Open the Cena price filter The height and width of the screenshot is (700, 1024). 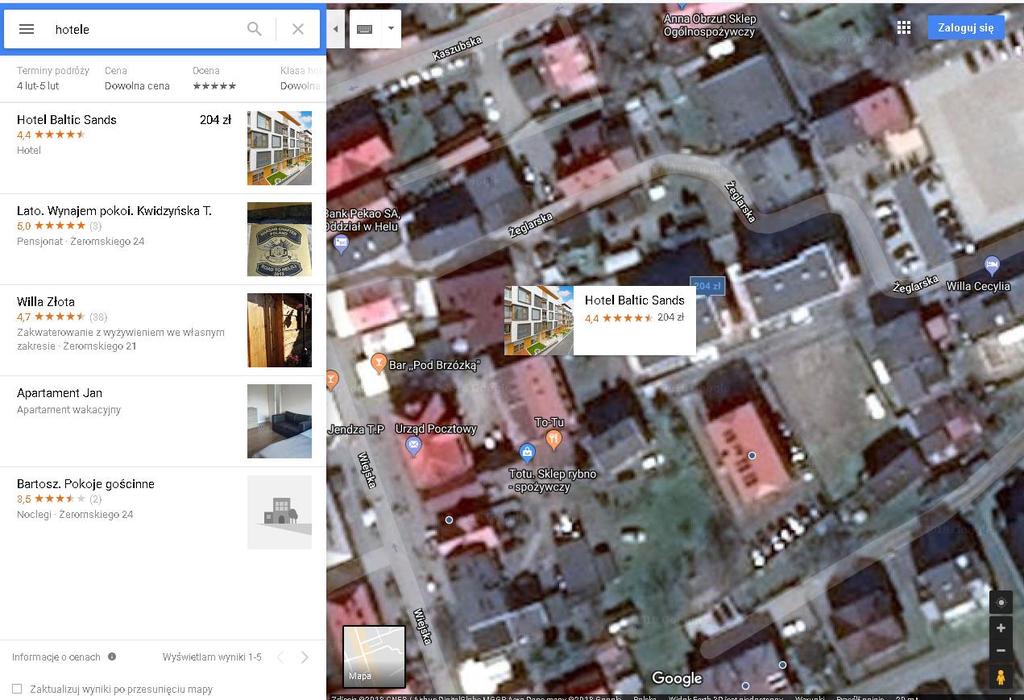click(x=136, y=78)
